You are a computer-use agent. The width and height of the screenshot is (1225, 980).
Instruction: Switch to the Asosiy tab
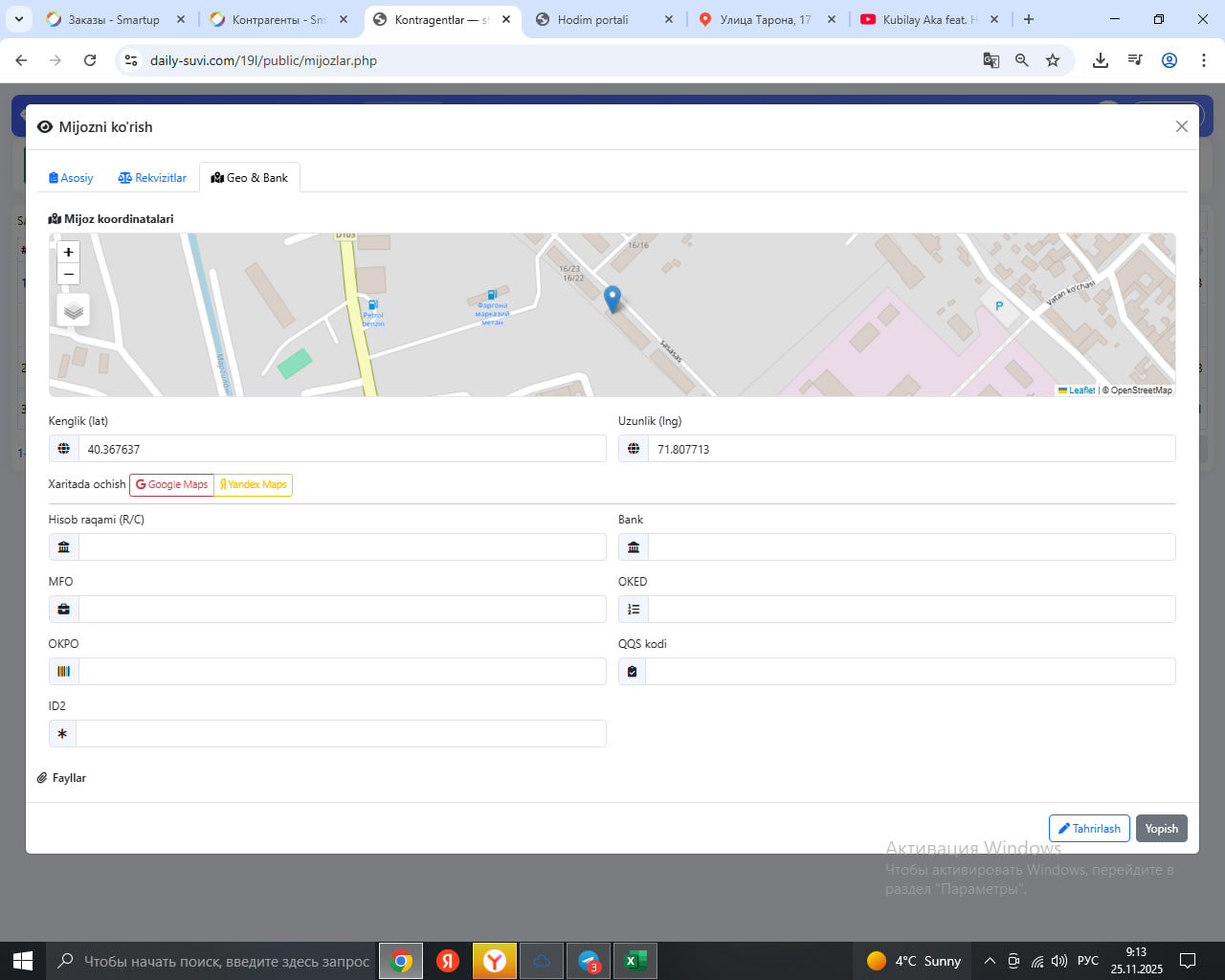tap(71, 178)
